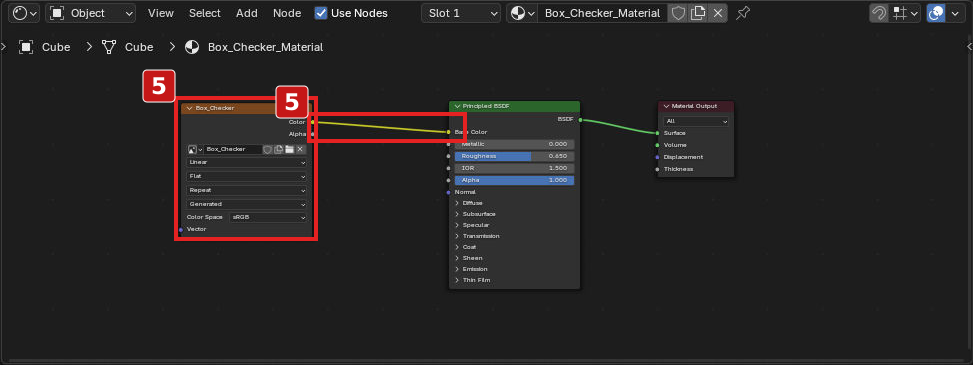Viewport: 973px width, 365px height.
Task: Toggle the Use Nodes checkbox
Action: pos(321,13)
